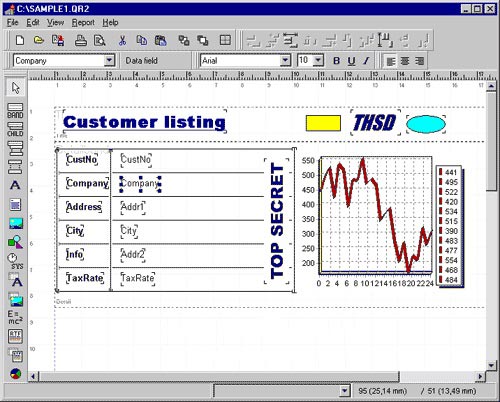The width and height of the screenshot is (500, 402).
Task: Open the Company field dropdown
Action: tap(109, 61)
